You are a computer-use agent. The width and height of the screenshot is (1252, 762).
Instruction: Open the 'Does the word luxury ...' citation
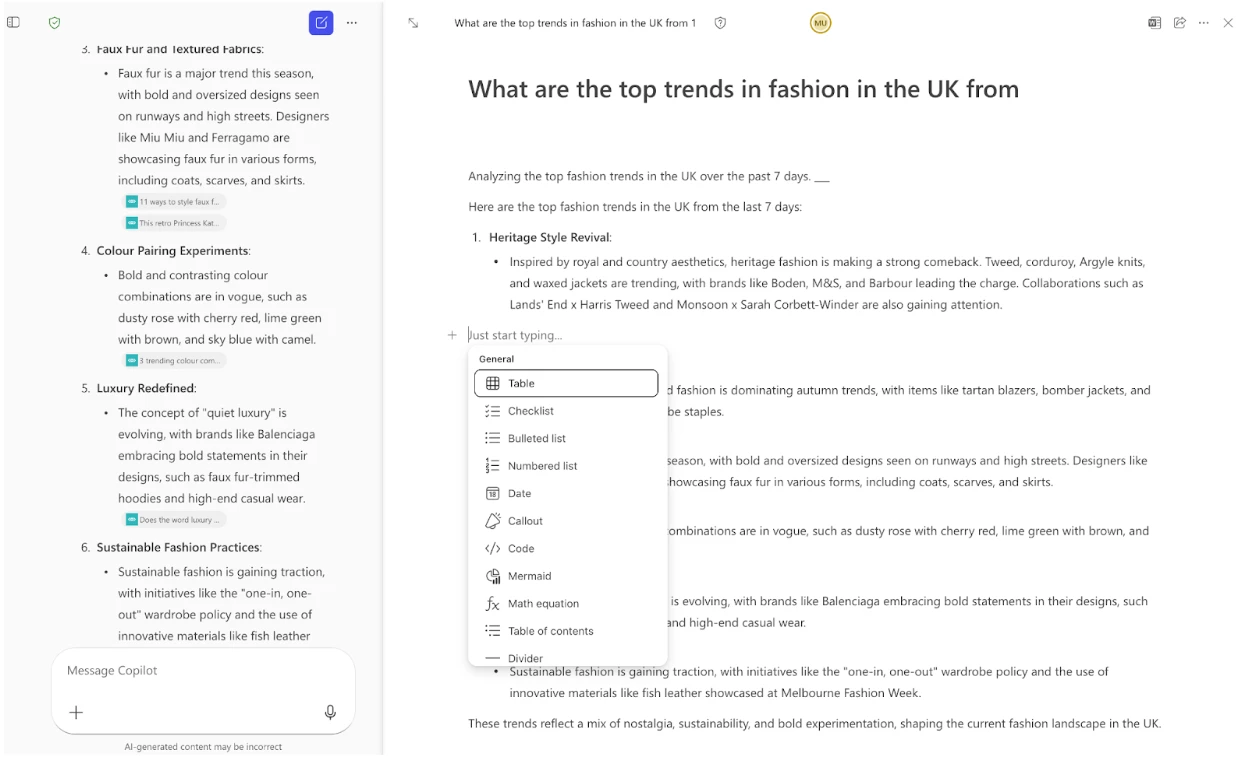click(175, 520)
